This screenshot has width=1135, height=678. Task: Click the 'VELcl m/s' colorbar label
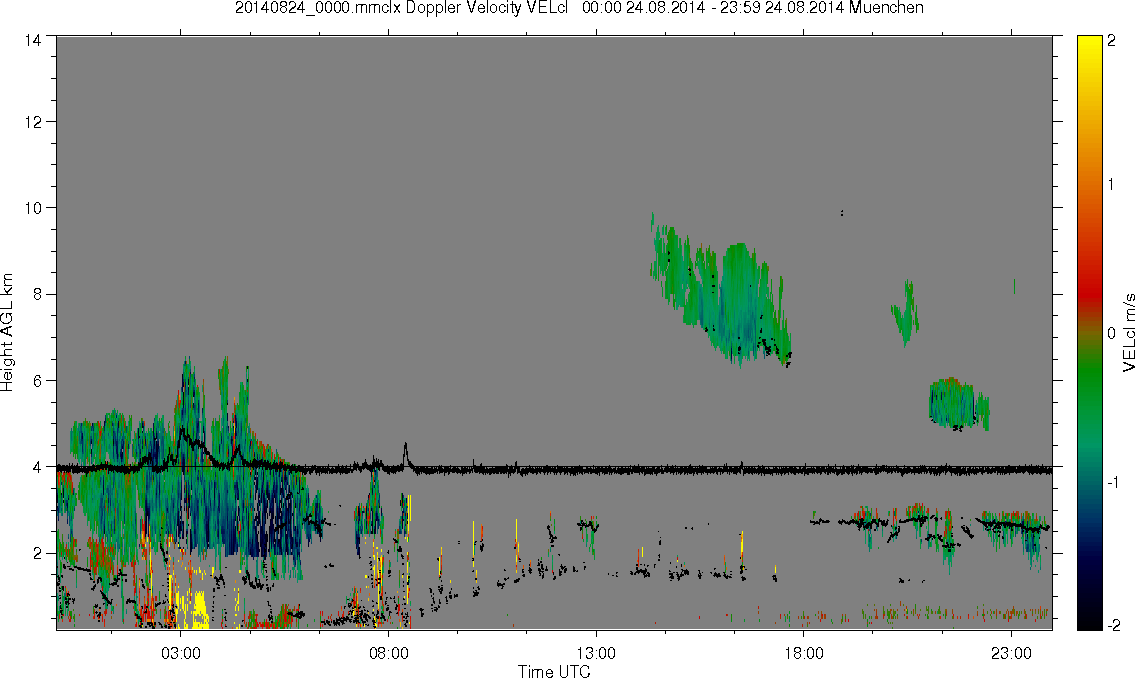(1128, 333)
